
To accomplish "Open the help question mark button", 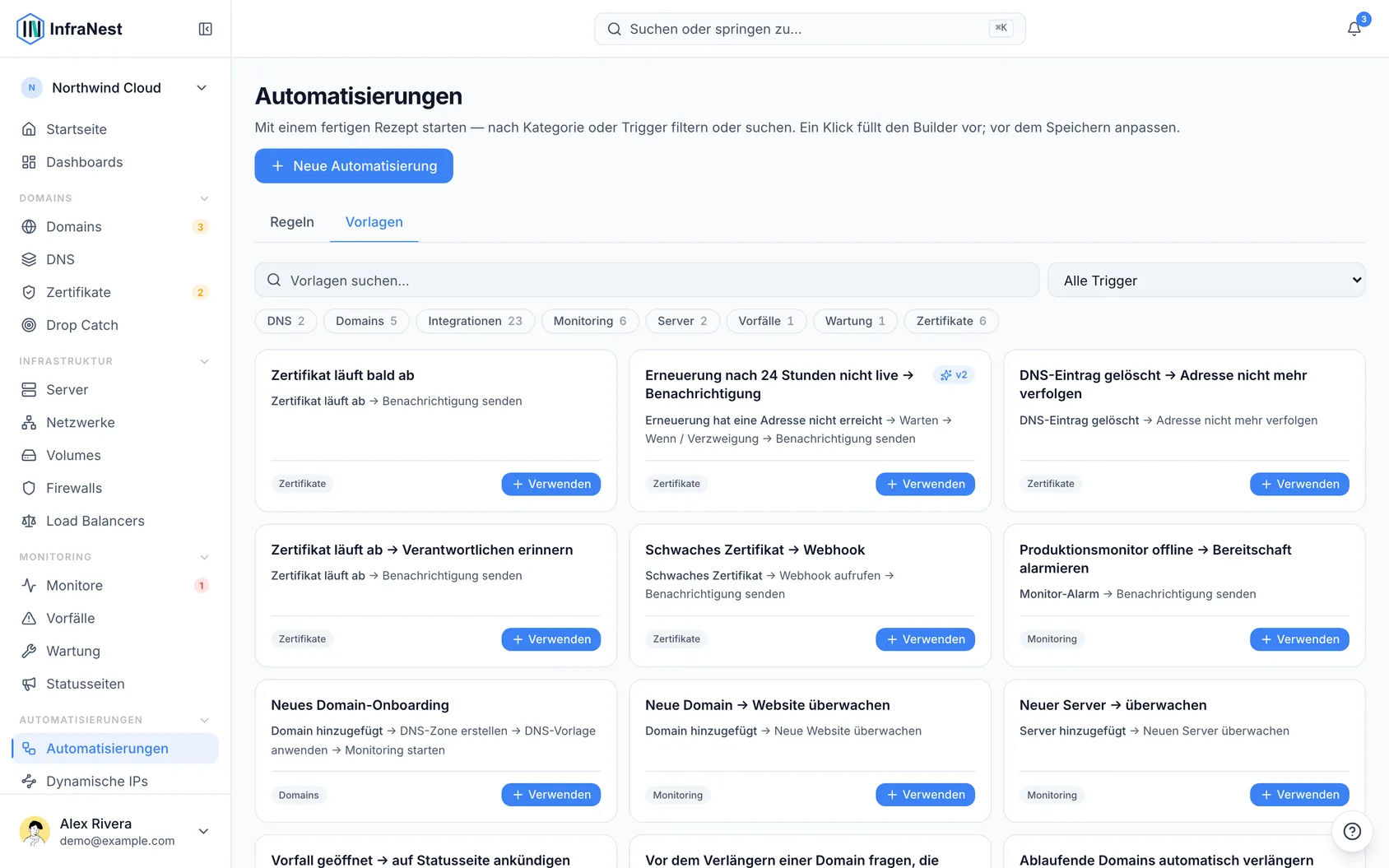I will point(1352,831).
